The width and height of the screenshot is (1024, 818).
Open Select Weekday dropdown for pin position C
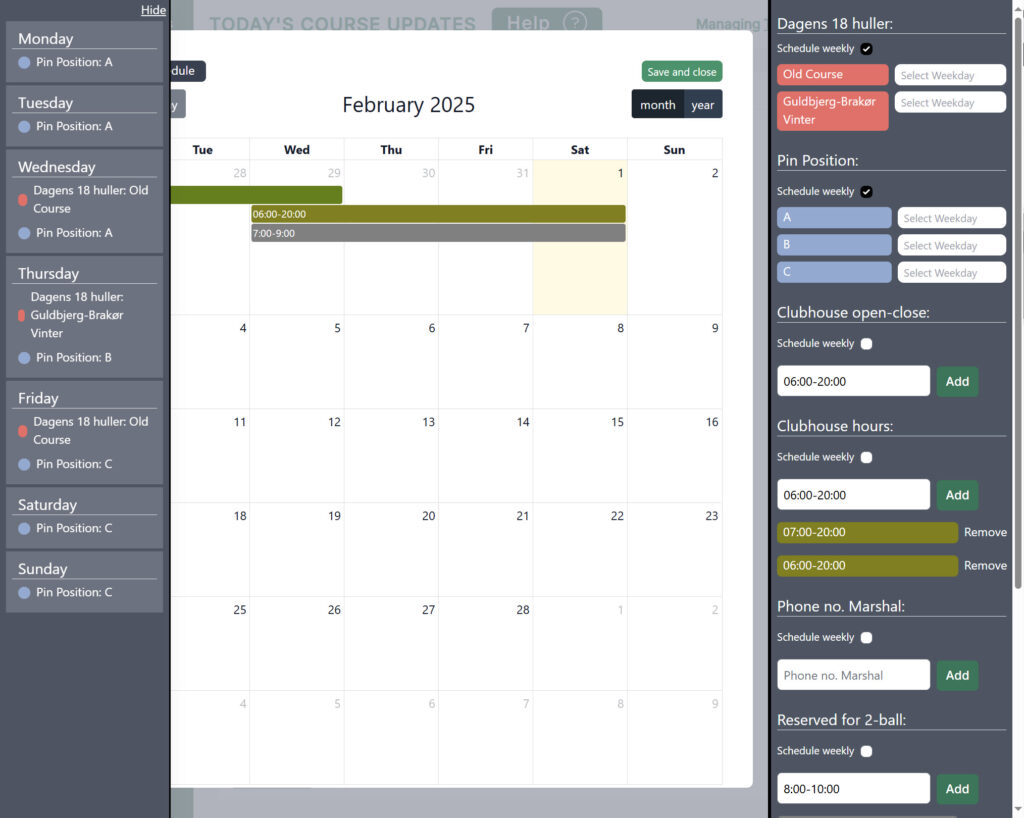click(952, 273)
